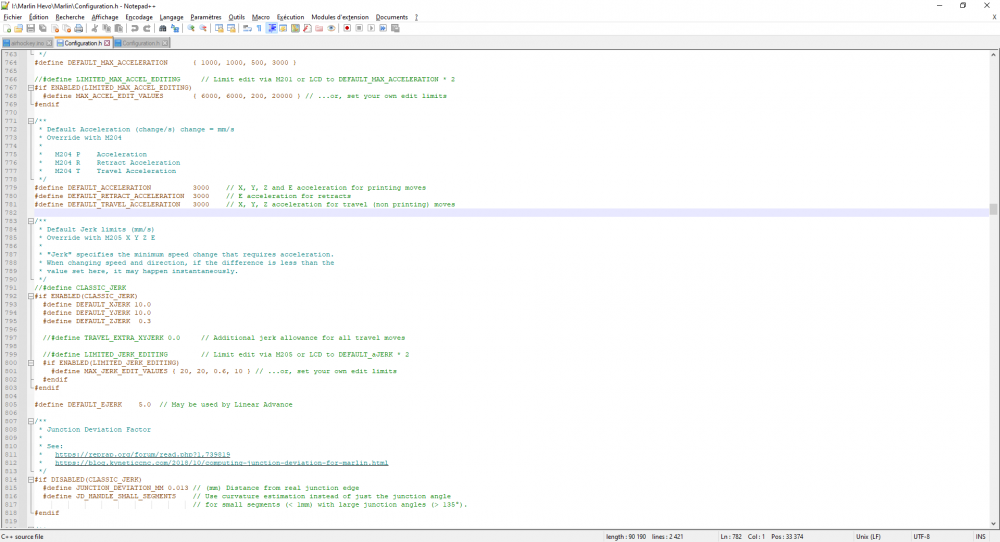Collapse the Junction Deviation Factor comment block
The width and height of the screenshot is (1000, 542).
click(x=31, y=421)
